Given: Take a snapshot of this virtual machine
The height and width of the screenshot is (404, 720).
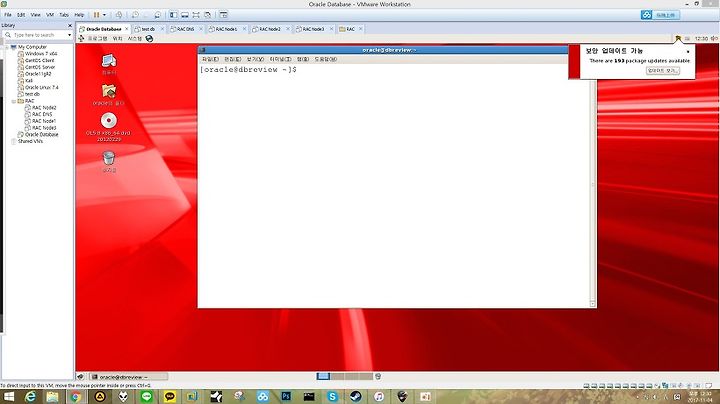Looking at the screenshot, I should click(x=135, y=15).
